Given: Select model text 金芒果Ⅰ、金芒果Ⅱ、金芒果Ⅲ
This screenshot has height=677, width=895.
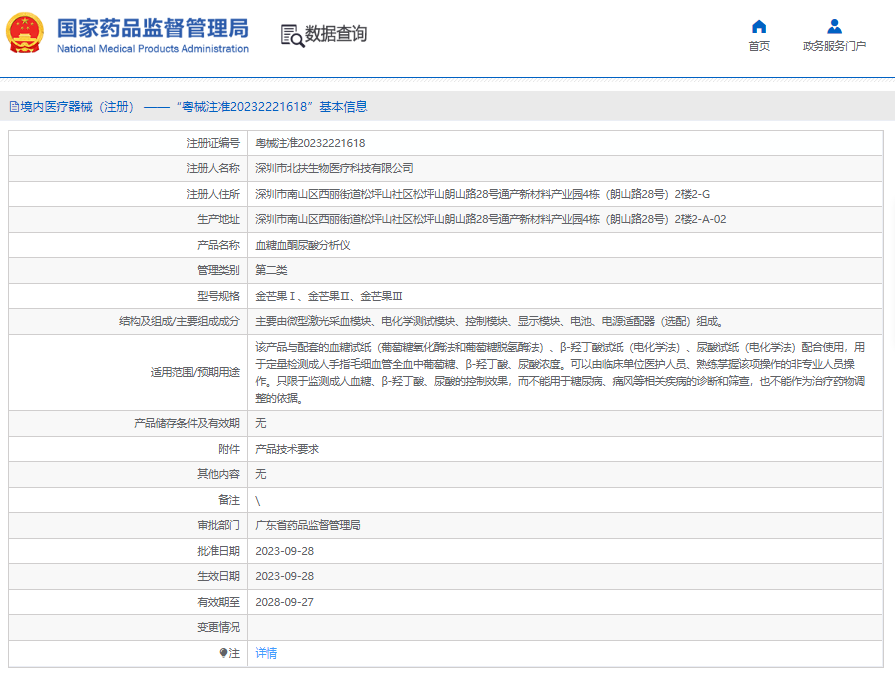Looking at the screenshot, I should [x=329, y=296].
